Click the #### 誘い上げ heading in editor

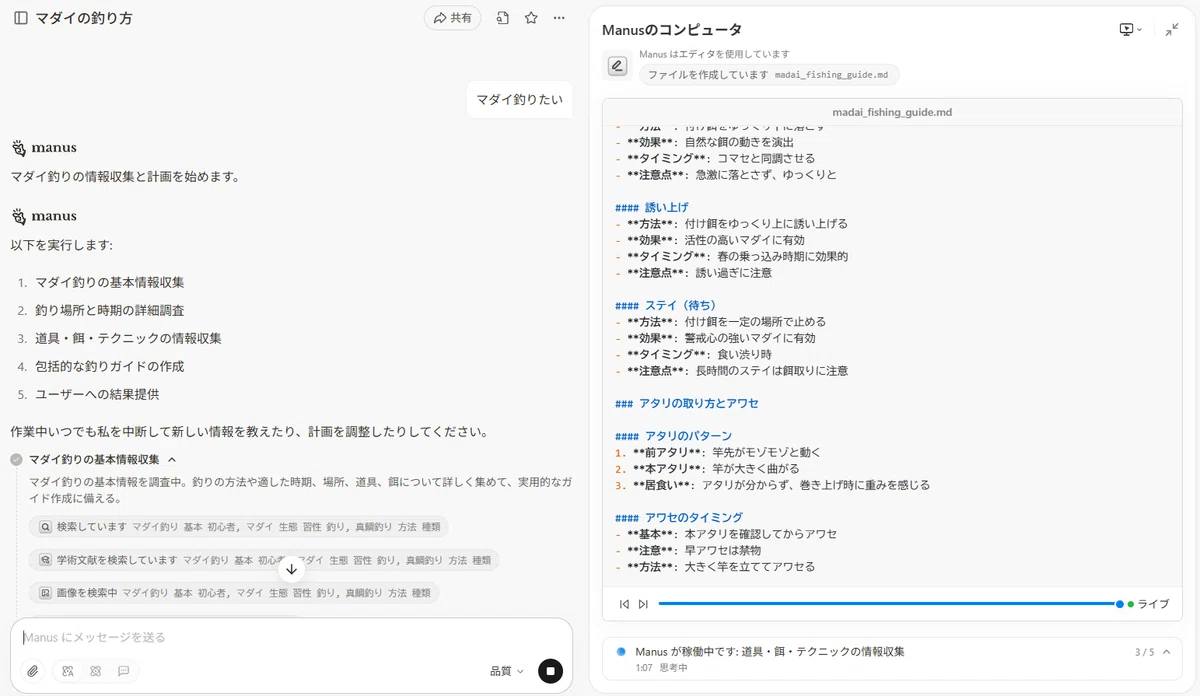coord(651,207)
